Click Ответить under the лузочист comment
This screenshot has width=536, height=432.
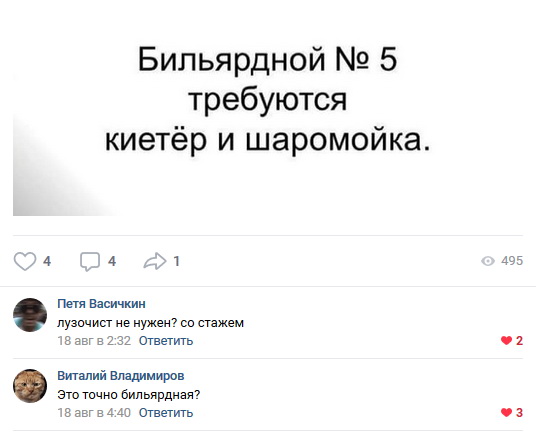pyautogui.click(x=166, y=341)
